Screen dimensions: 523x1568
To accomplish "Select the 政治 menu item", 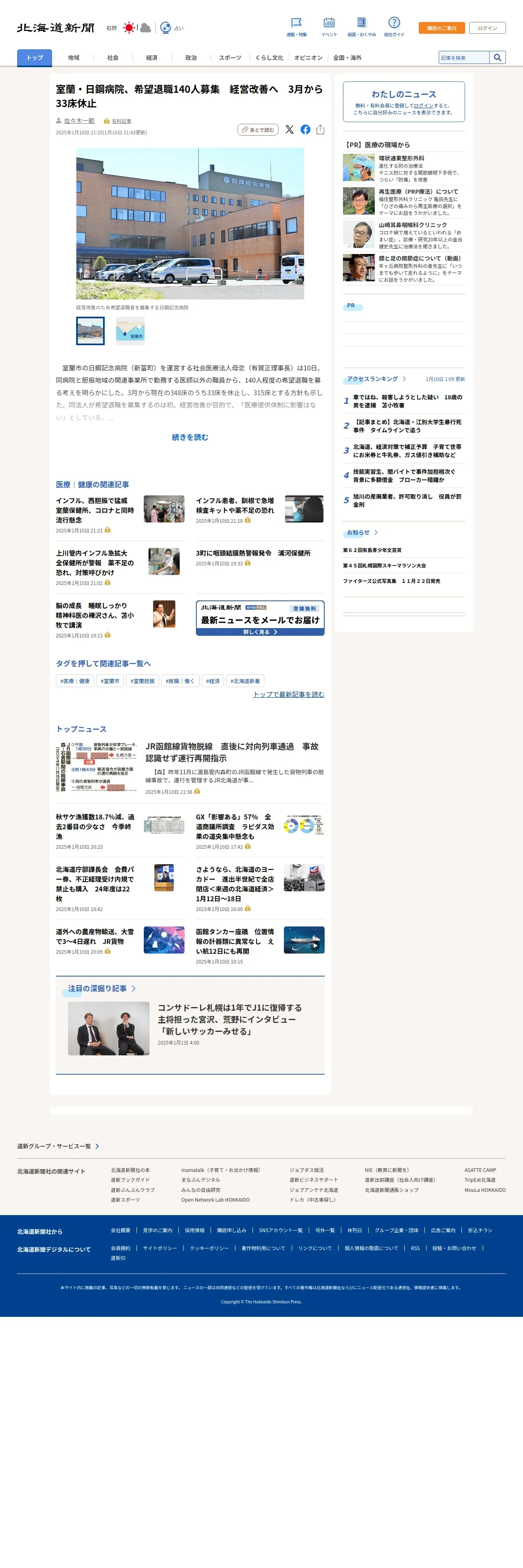I will pyautogui.click(x=191, y=58).
